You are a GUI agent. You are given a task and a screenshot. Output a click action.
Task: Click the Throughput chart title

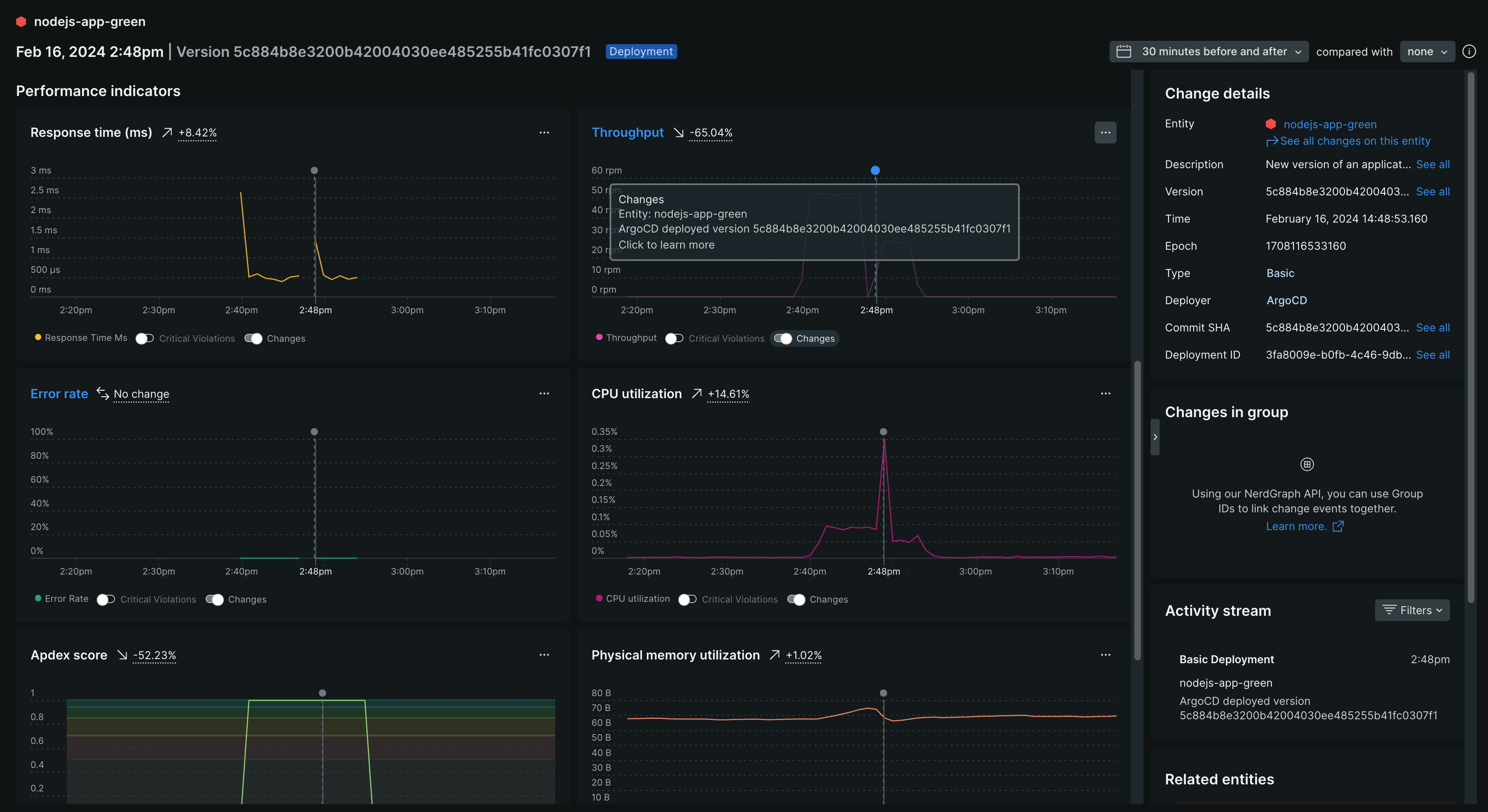[x=627, y=132]
